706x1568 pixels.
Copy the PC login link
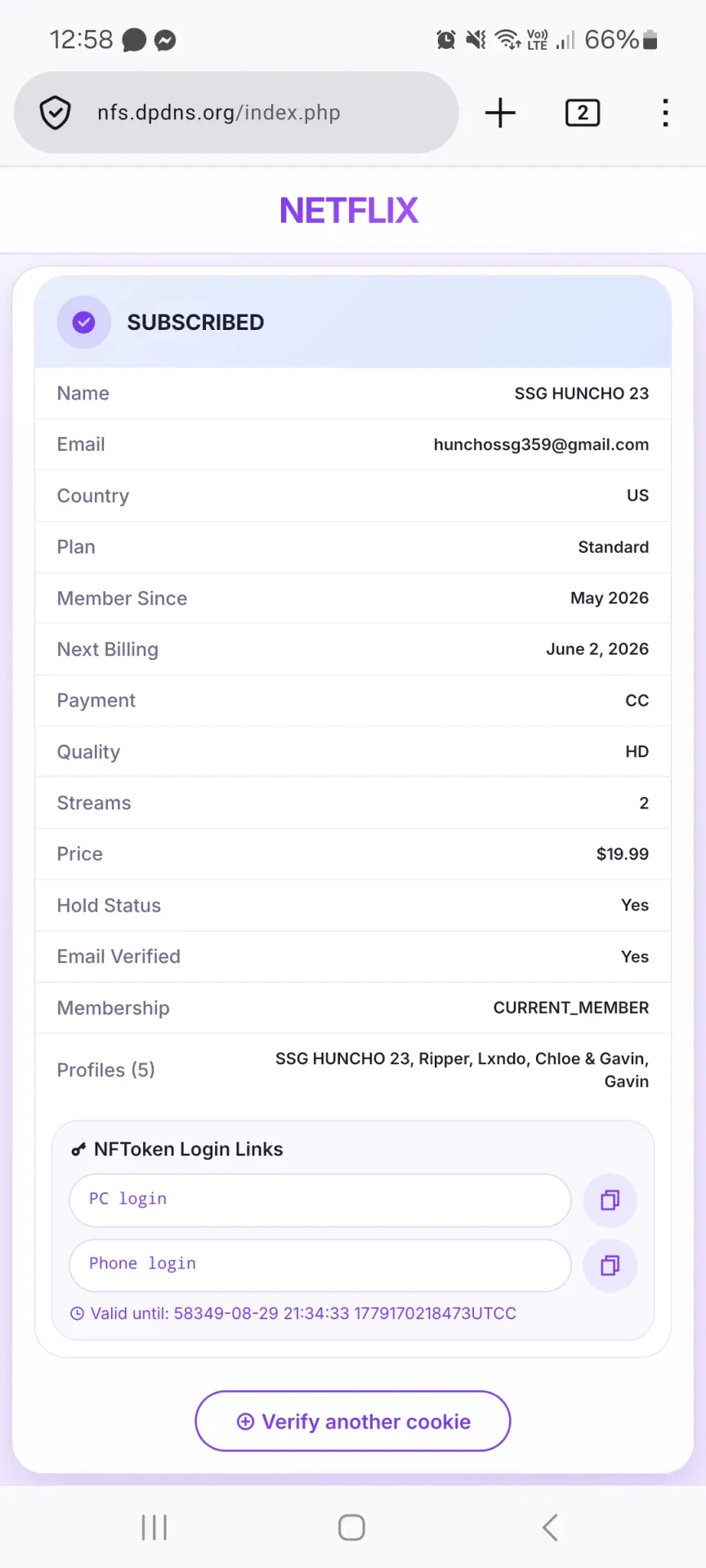pyautogui.click(x=610, y=1200)
